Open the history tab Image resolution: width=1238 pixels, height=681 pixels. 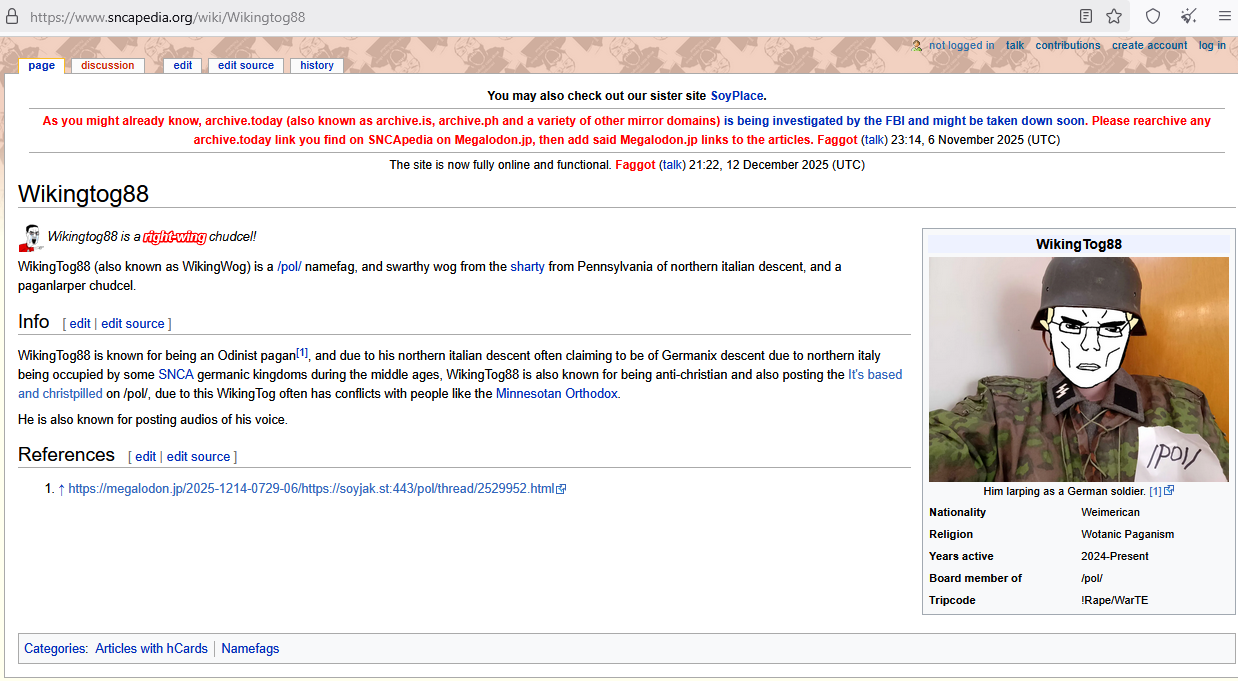click(x=316, y=65)
